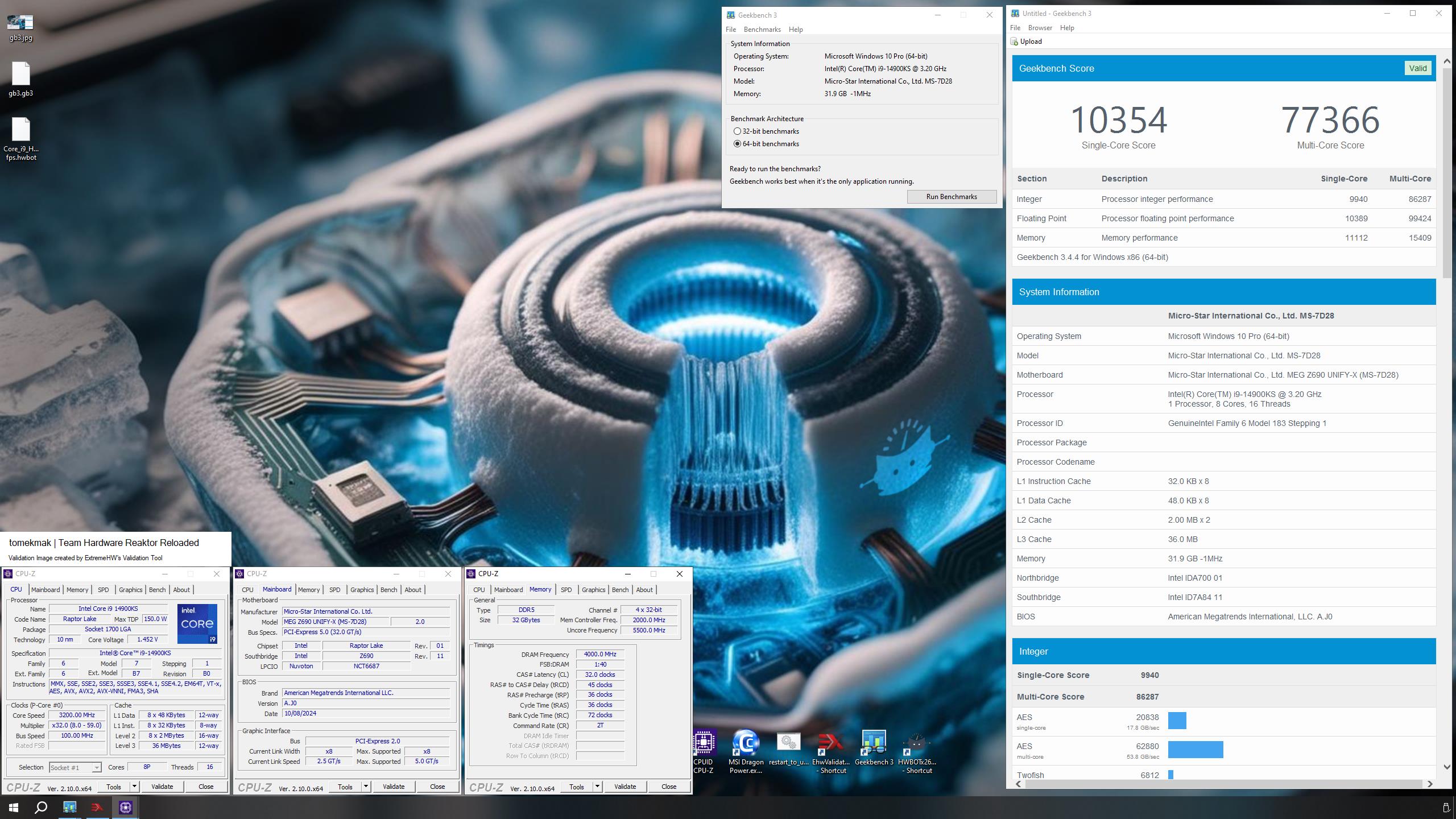
Task: Click Single-Core Score 10354 value
Action: 1119,120
